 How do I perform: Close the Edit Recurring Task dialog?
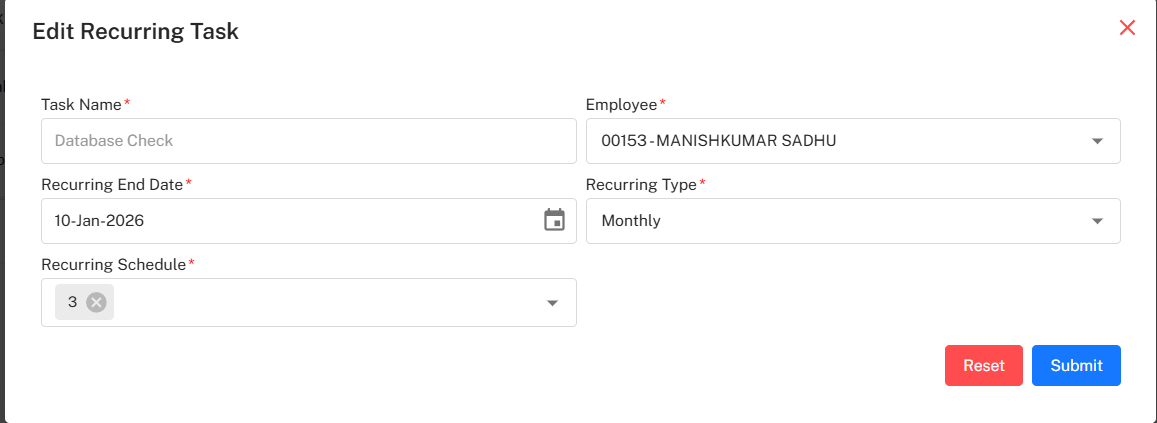tap(1127, 28)
